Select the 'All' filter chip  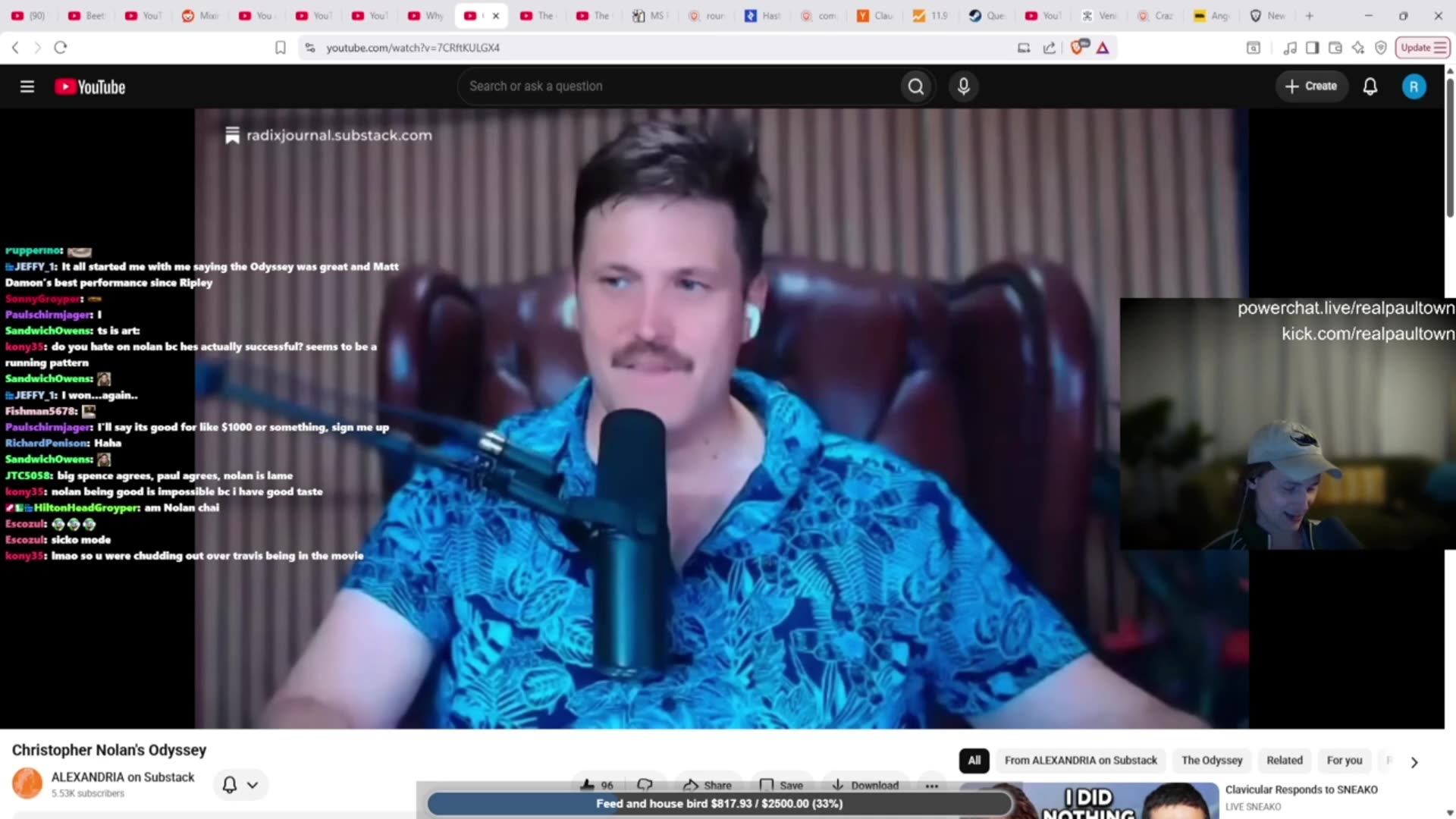tap(974, 761)
